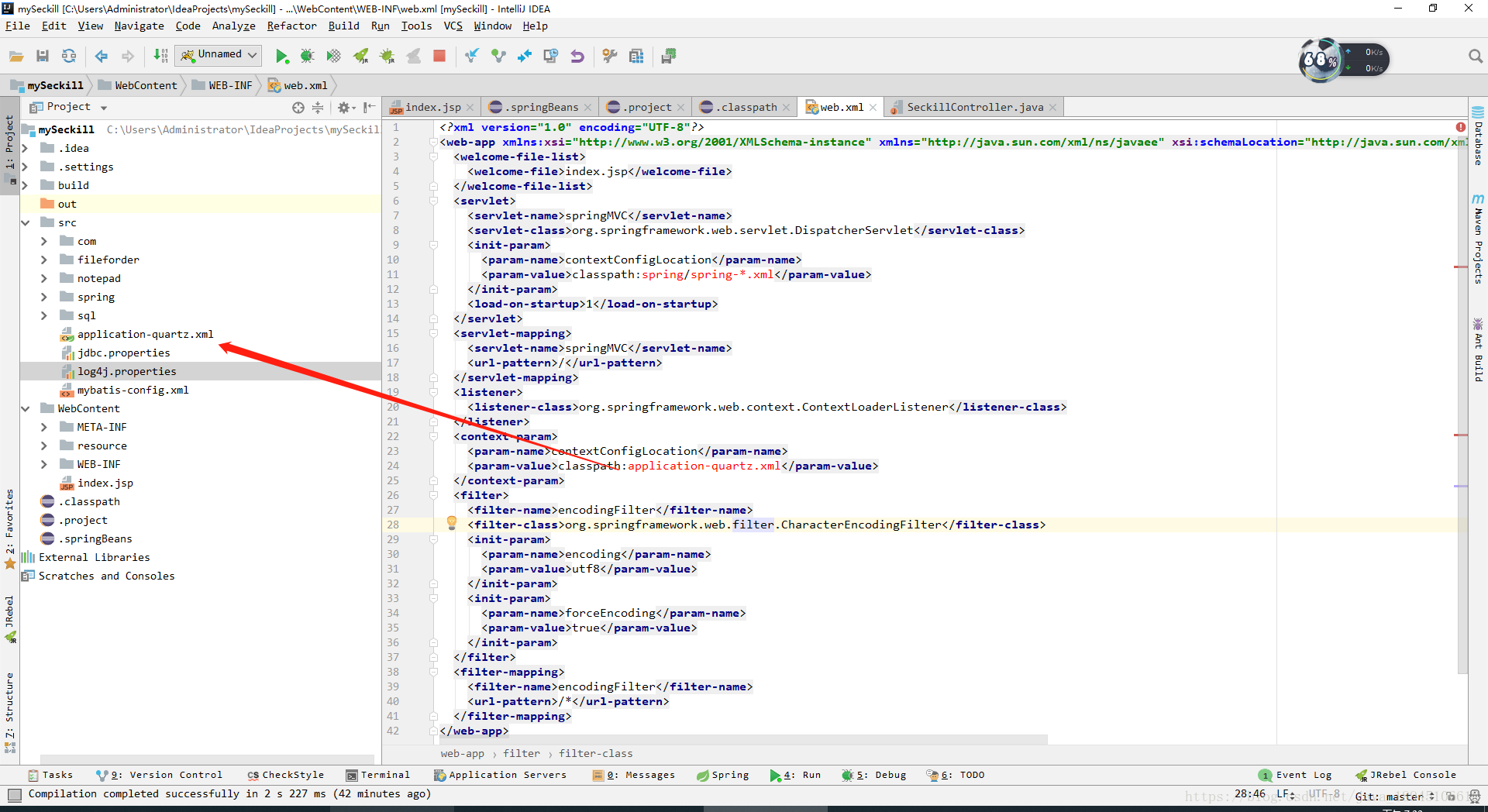Select jdbc.properties in the project tree
The height and width of the screenshot is (812, 1488).
coord(123,353)
